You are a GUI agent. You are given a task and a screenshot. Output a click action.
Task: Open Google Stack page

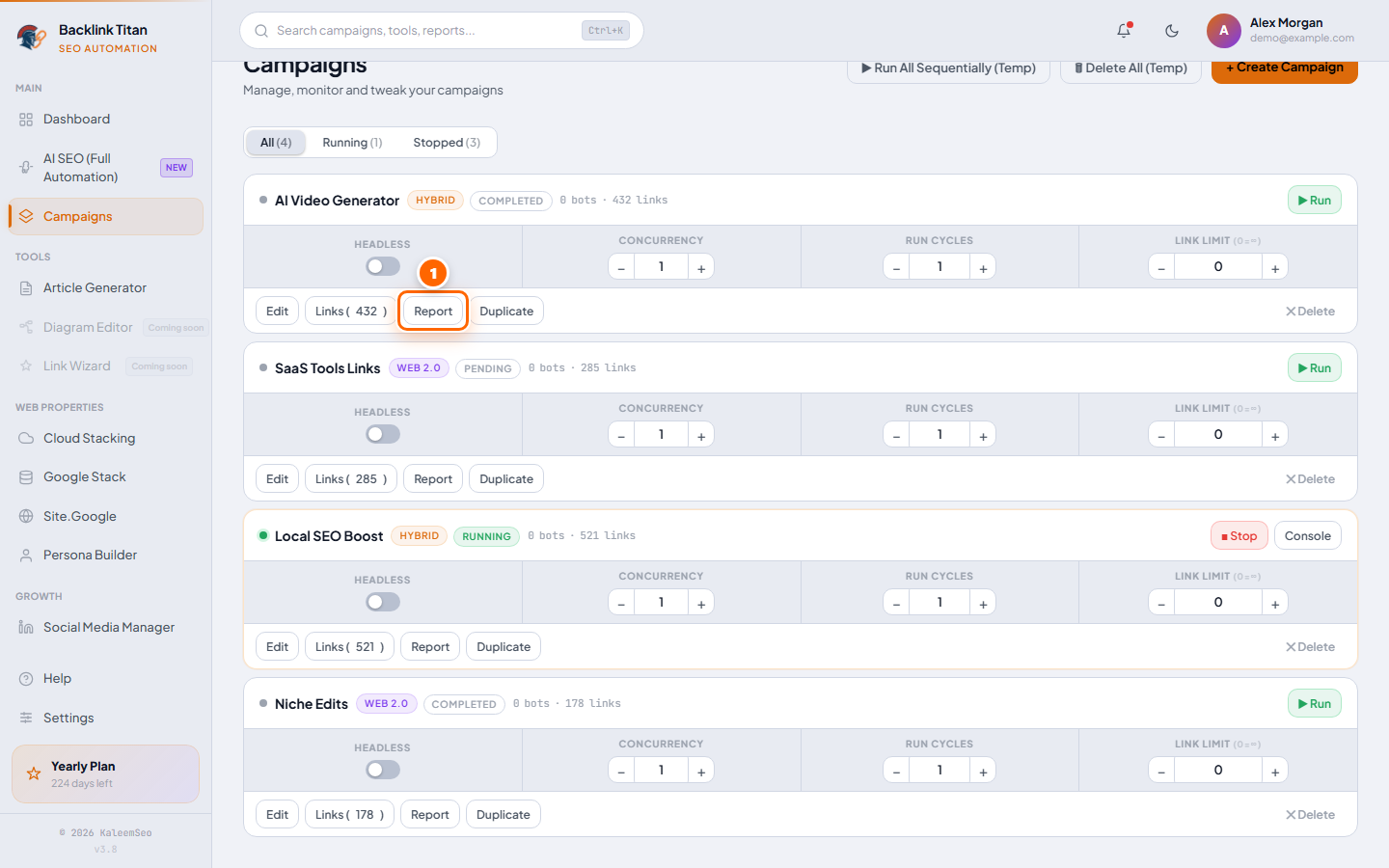pyautogui.click(x=106, y=477)
